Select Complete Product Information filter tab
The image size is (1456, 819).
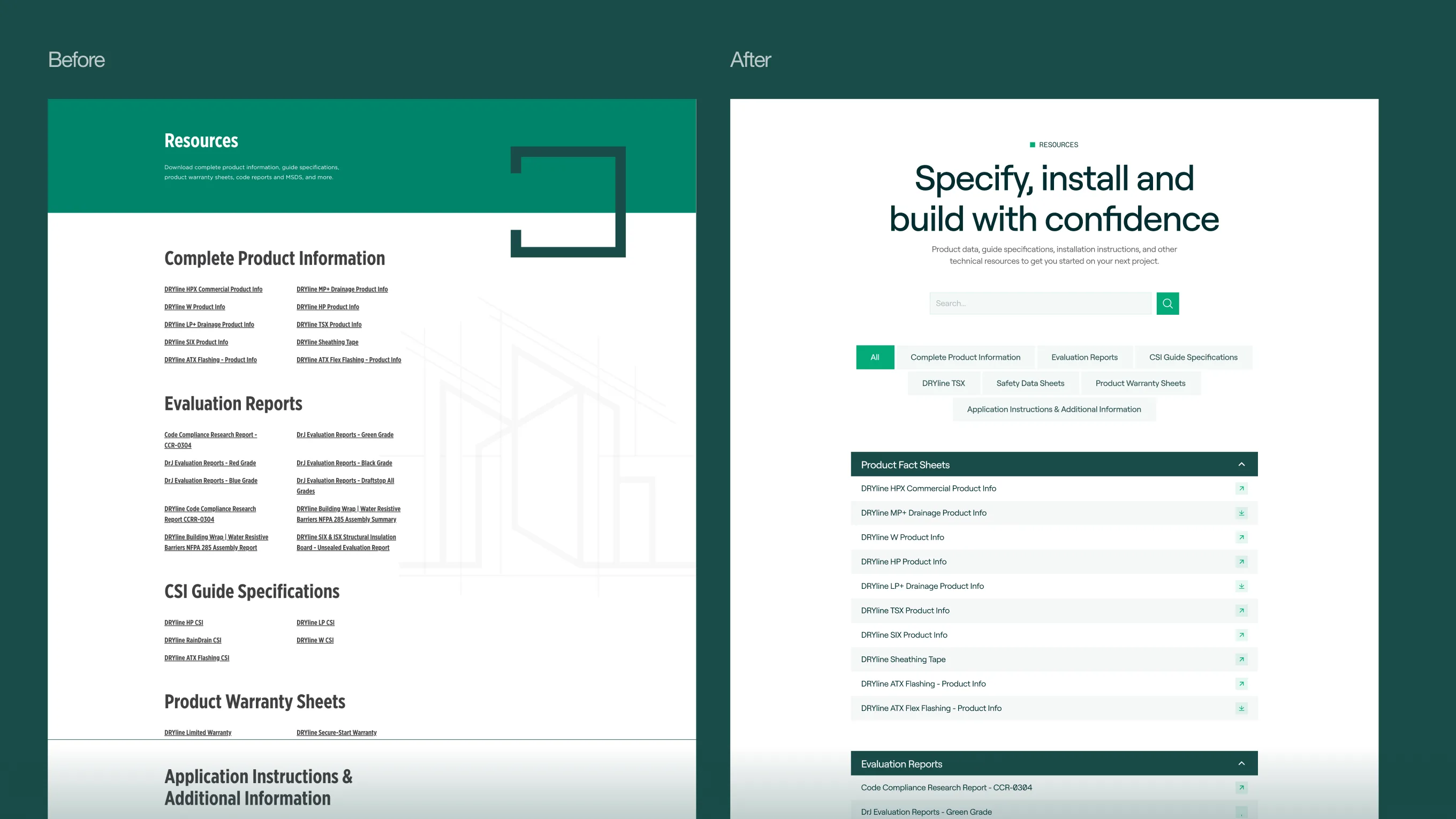point(965,357)
